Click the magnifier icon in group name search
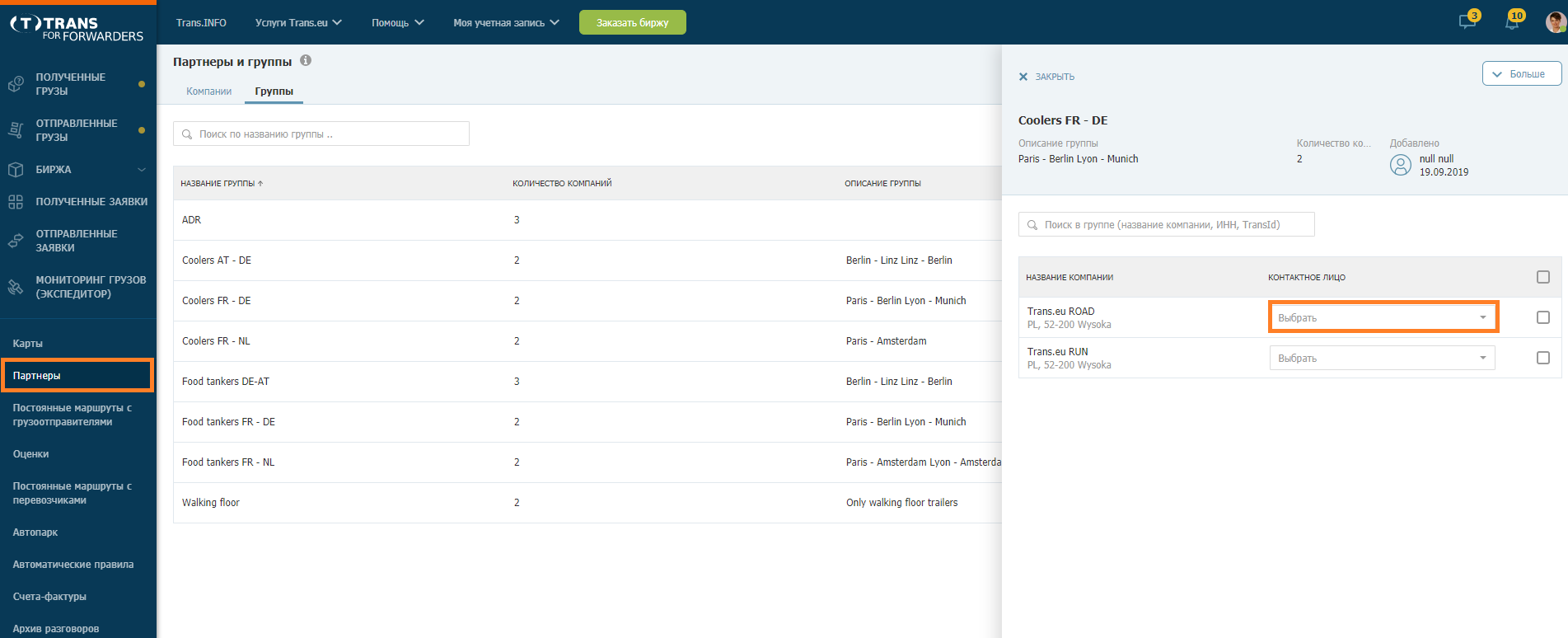1568x638 pixels. tap(187, 134)
